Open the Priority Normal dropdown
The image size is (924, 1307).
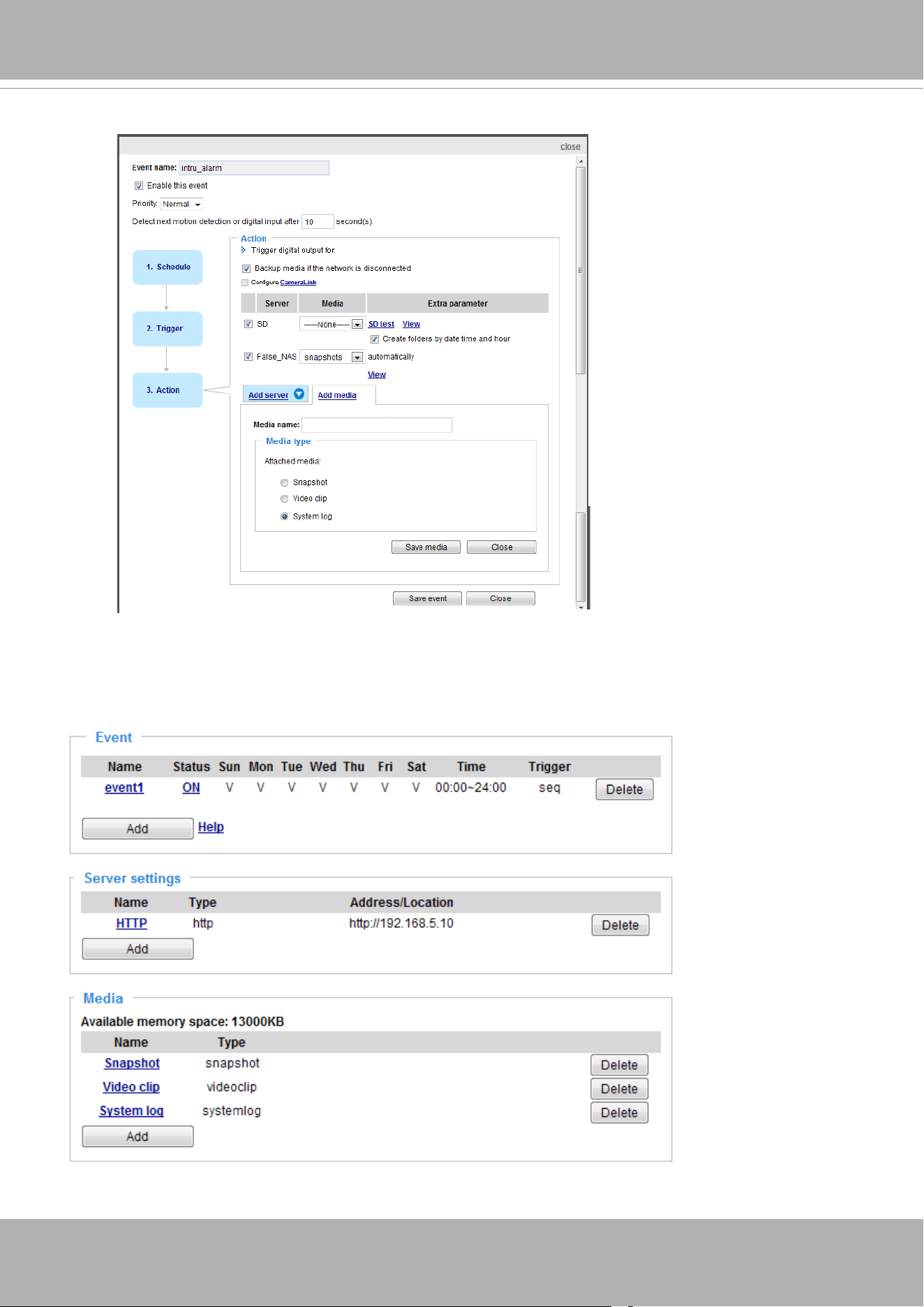[181, 204]
